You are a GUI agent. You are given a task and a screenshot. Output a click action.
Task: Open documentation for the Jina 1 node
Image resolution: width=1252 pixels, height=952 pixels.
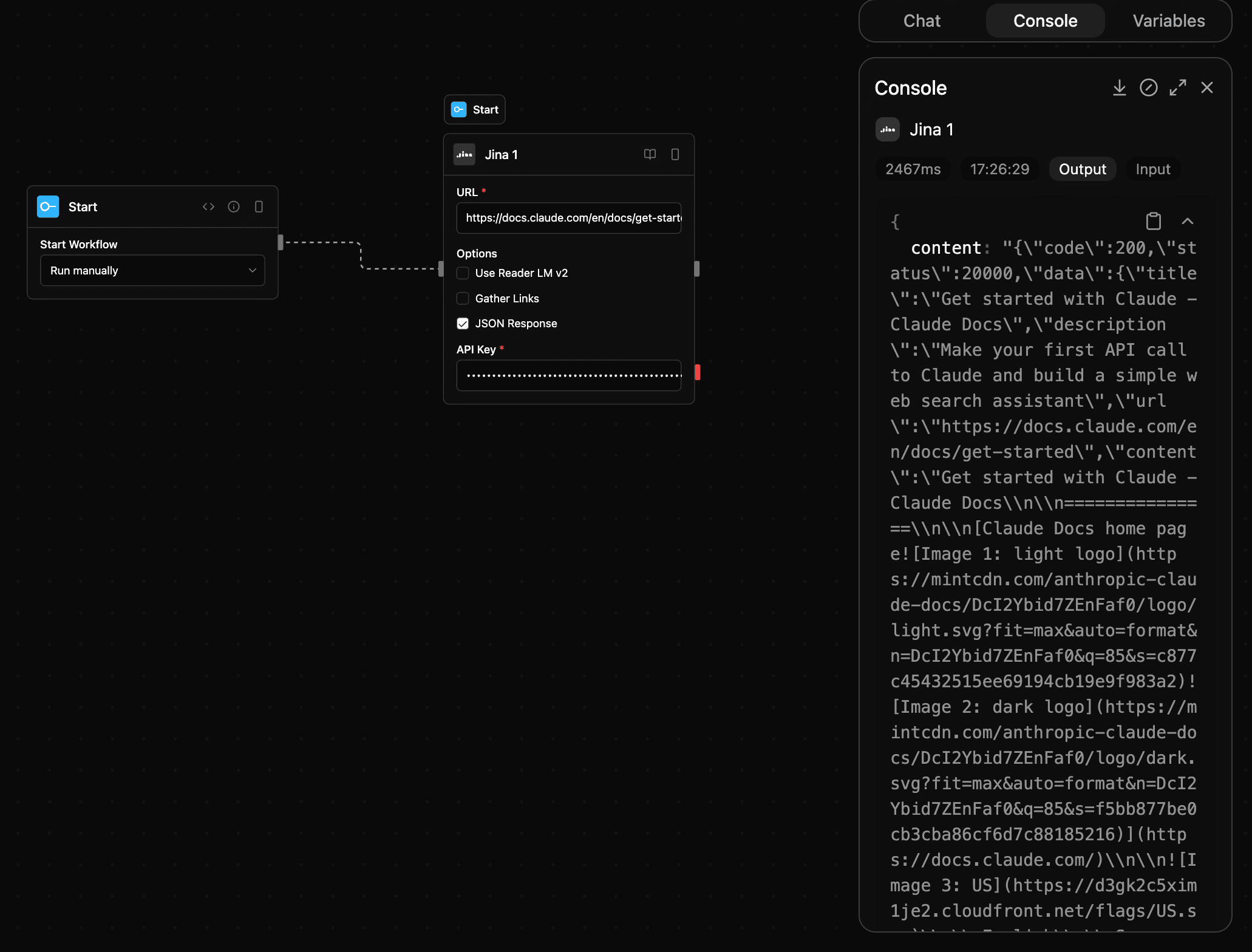[649, 154]
